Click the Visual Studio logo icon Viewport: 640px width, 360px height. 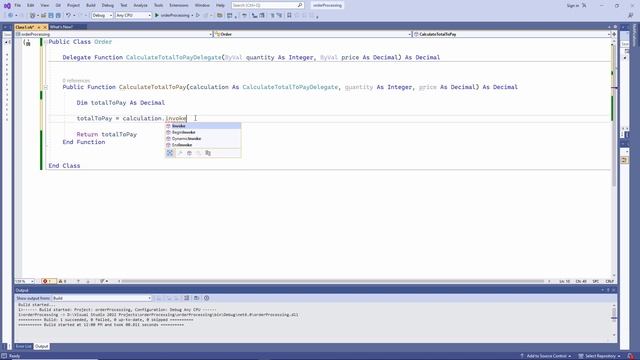click(7, 5)
